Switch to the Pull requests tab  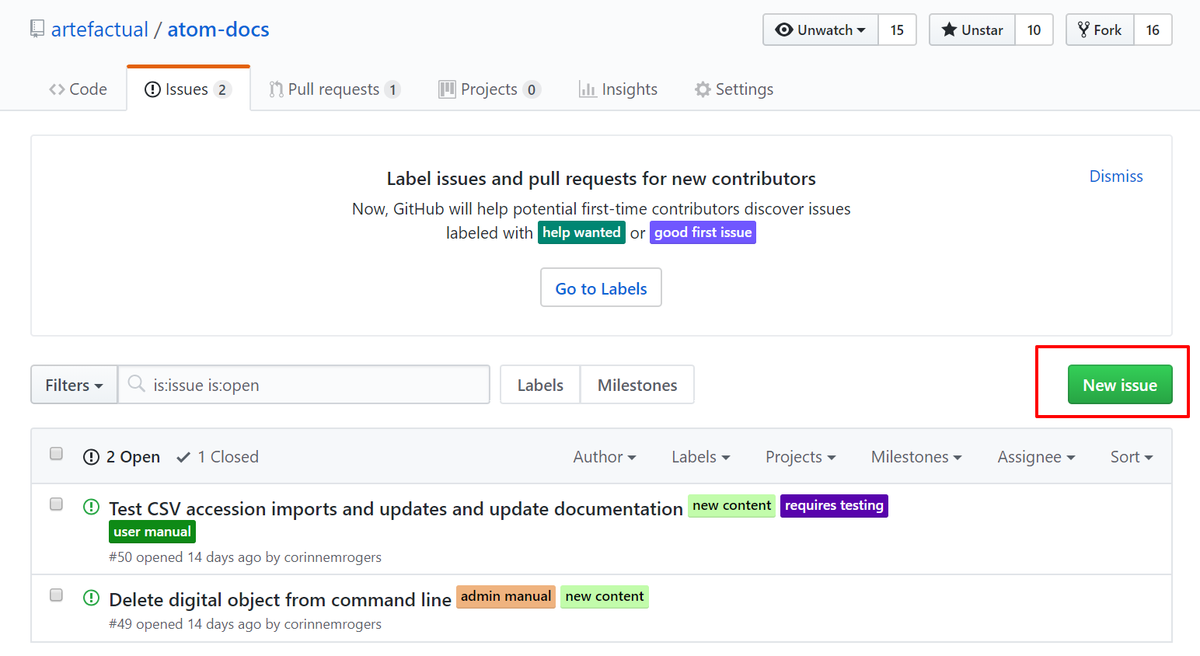[334, 89]
